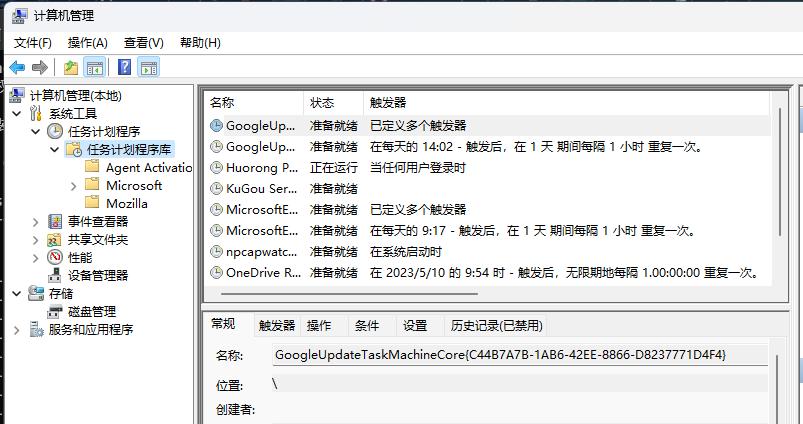The width and height of the screenshot is (803, 424).
Task: Click the Agent Activation folder icon
Action: 92,167
